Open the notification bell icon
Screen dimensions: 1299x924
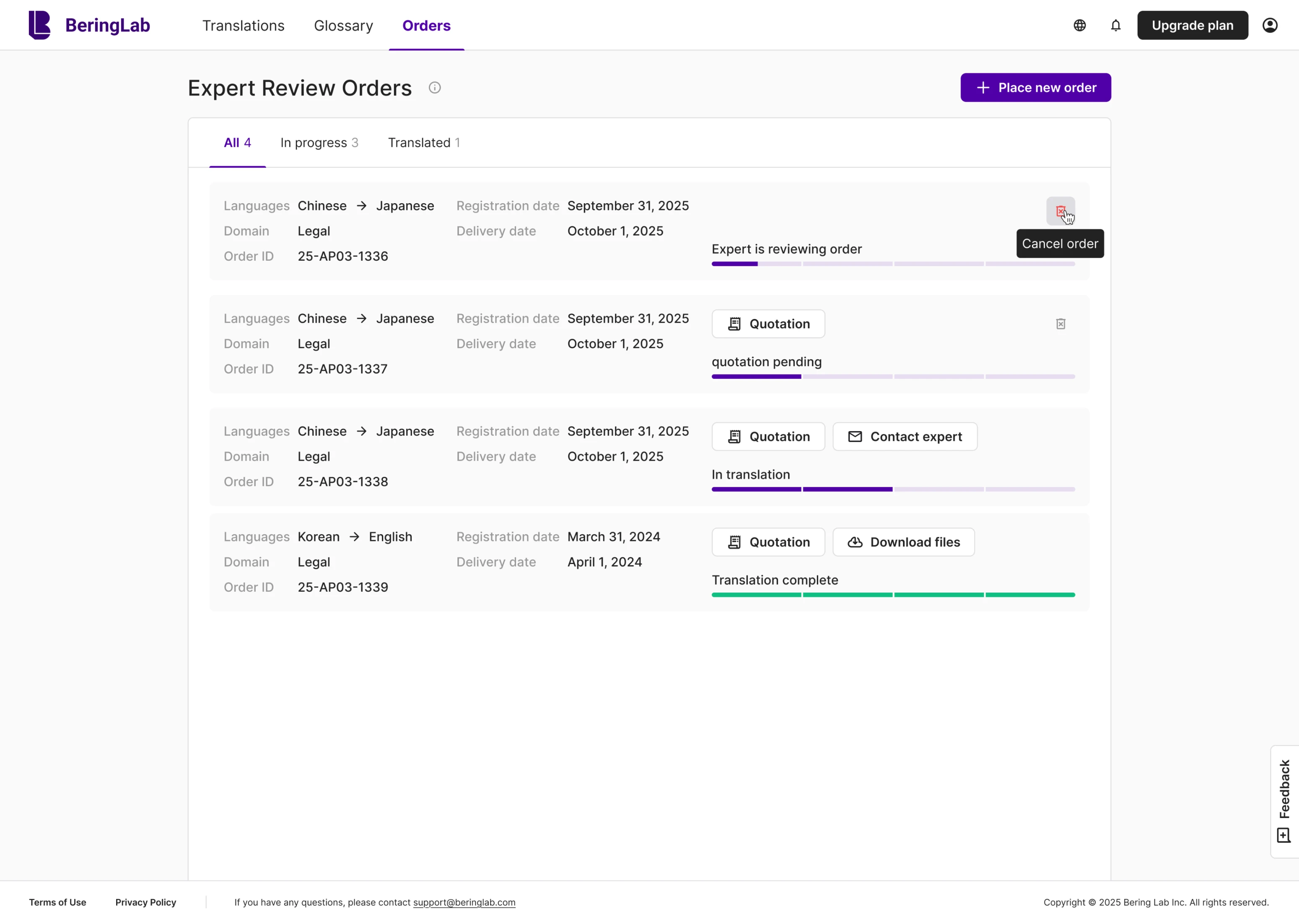click(1115, 25)
